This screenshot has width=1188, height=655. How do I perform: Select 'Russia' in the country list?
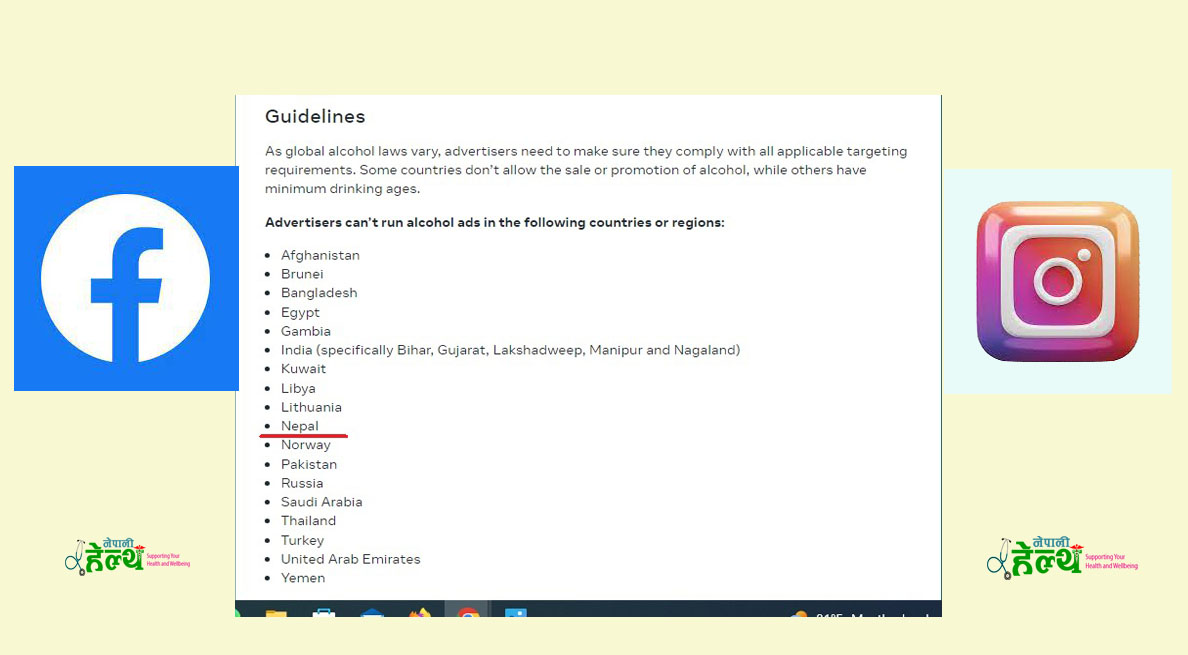point(302,483)
